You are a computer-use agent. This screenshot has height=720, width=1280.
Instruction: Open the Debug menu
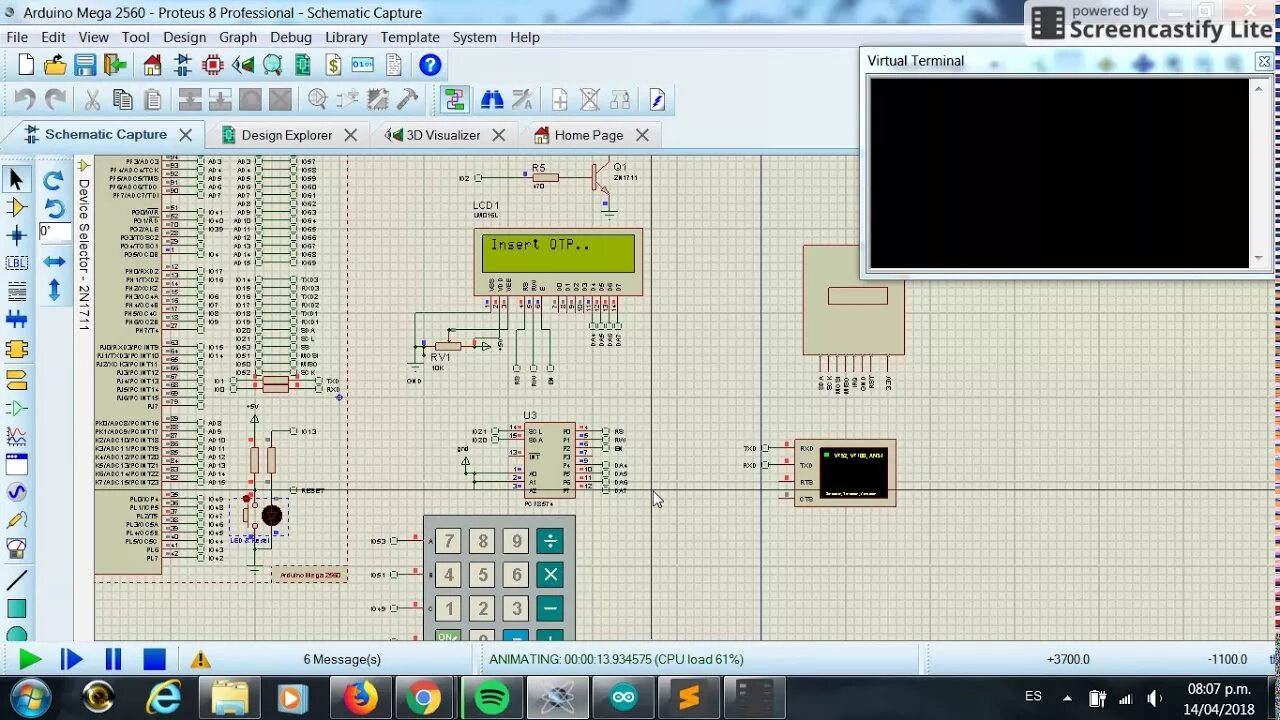(x=291, y=37)
